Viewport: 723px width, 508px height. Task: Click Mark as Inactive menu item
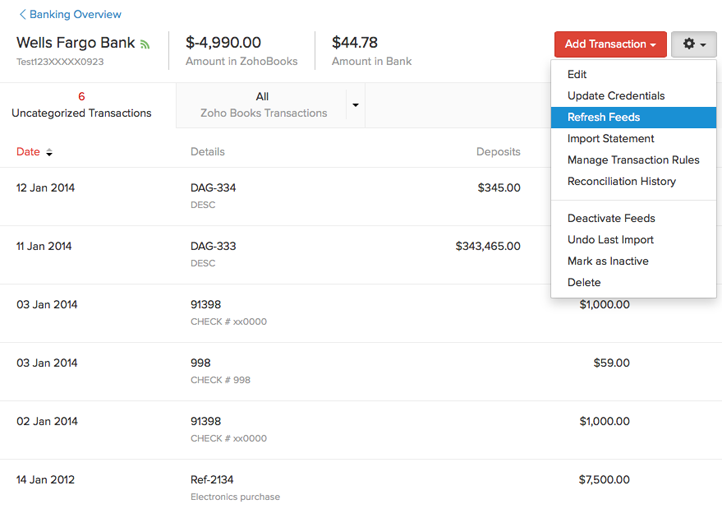point(607,261)
